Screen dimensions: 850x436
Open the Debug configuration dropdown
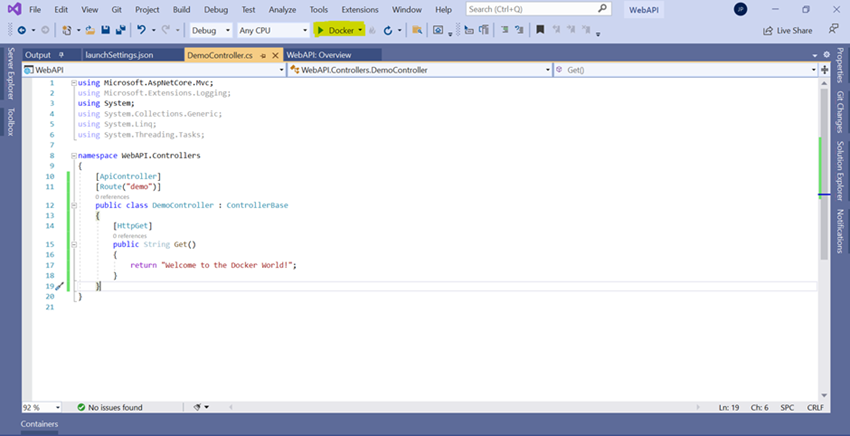click(210, 30)
